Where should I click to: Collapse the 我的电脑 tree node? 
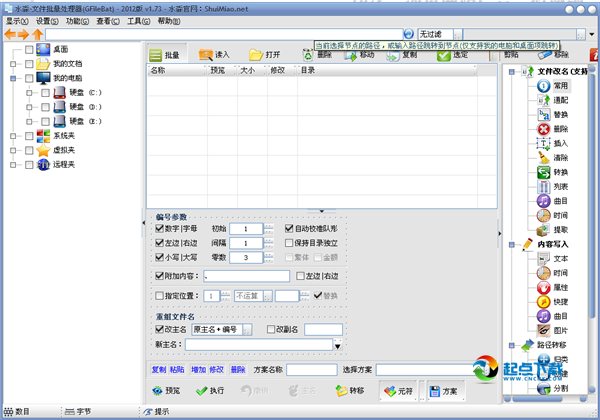[13, 78]
